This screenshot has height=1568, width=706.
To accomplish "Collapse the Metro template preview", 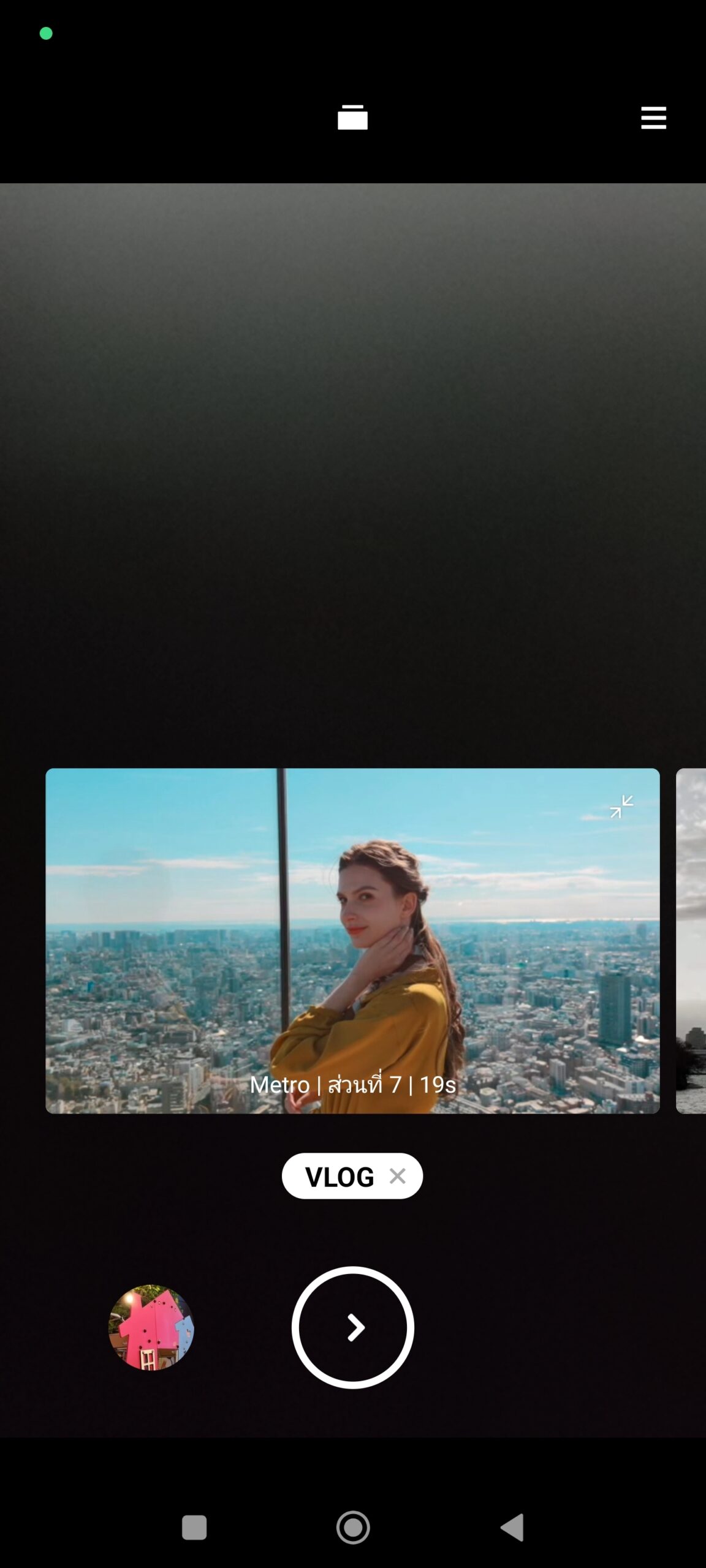I will (x=621, y=807).
